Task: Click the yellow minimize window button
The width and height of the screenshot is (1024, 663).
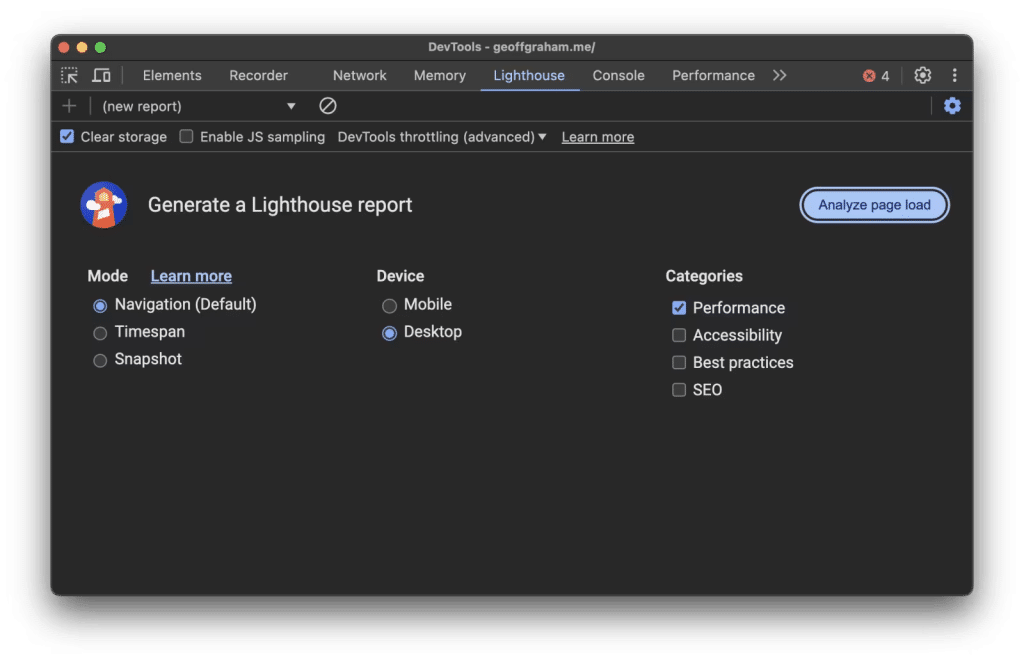Action: tap(82, 47)
